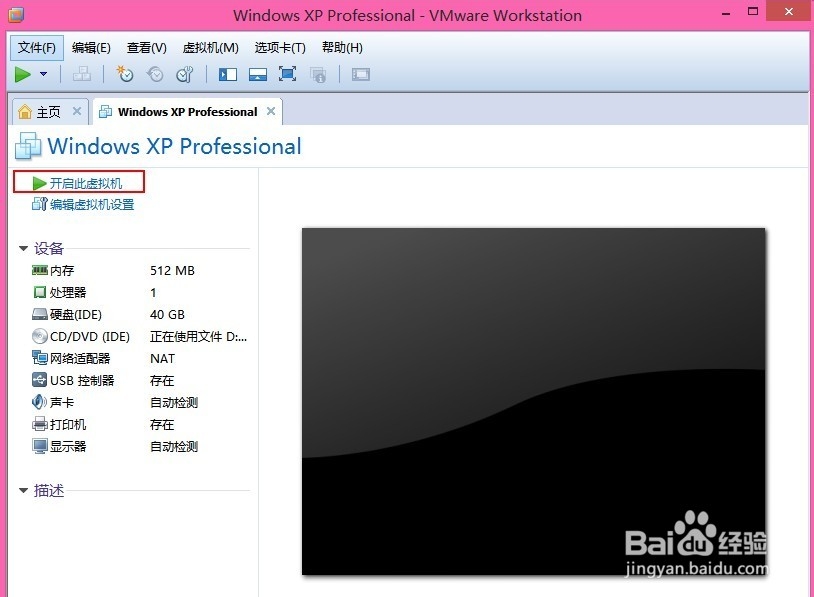Select the 声卡 device row
The height and width of the screenshot is (597, 814).
(x=140, y=402)
